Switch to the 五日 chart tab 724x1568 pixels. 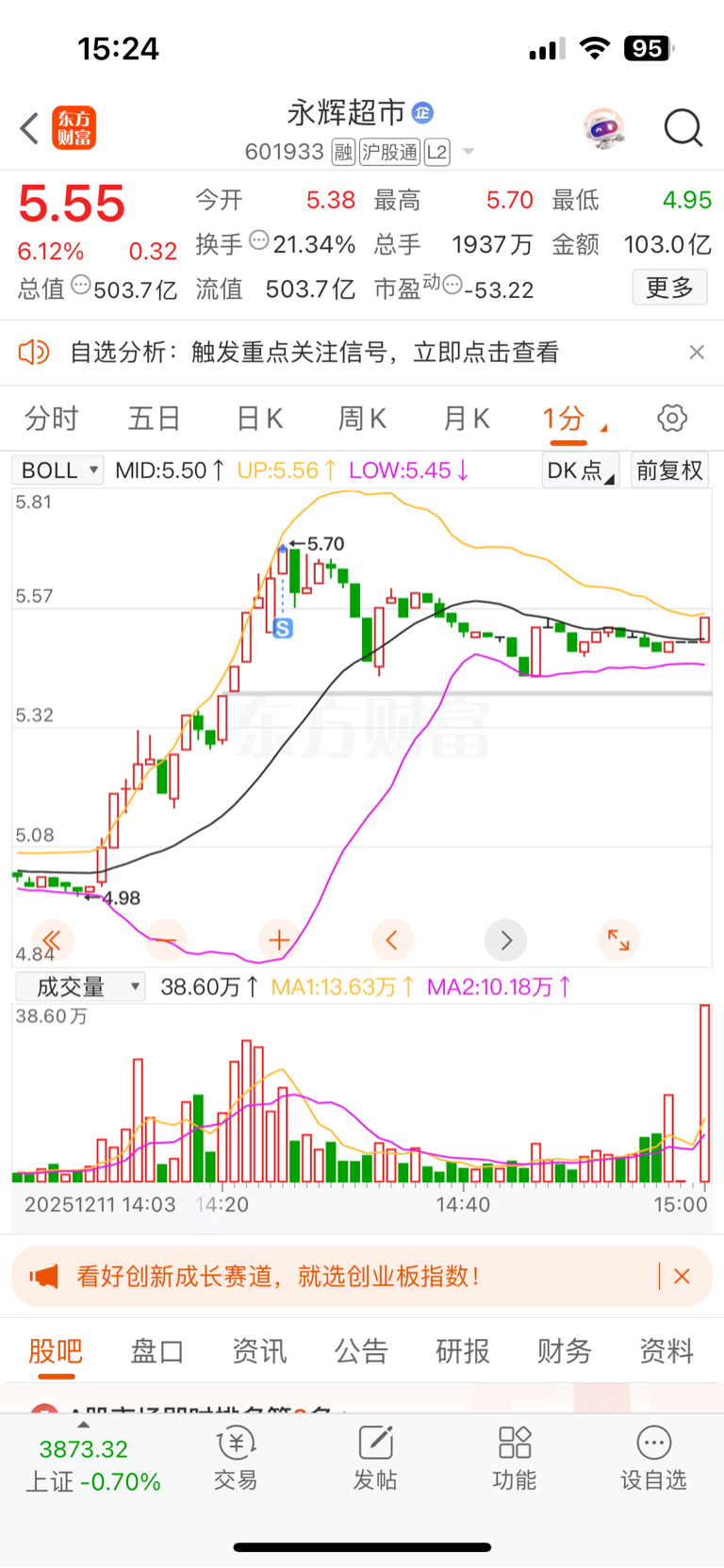pos(155,418)
